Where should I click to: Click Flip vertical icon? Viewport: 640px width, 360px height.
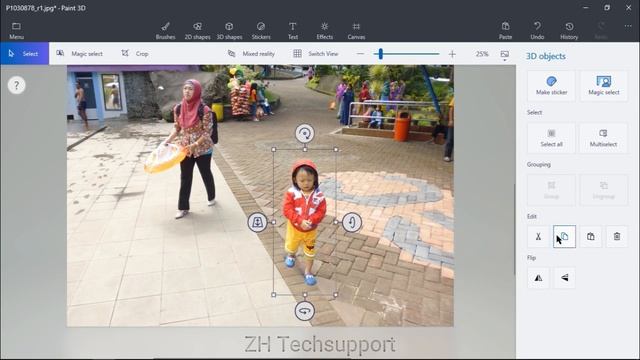(x=564, y=278)
